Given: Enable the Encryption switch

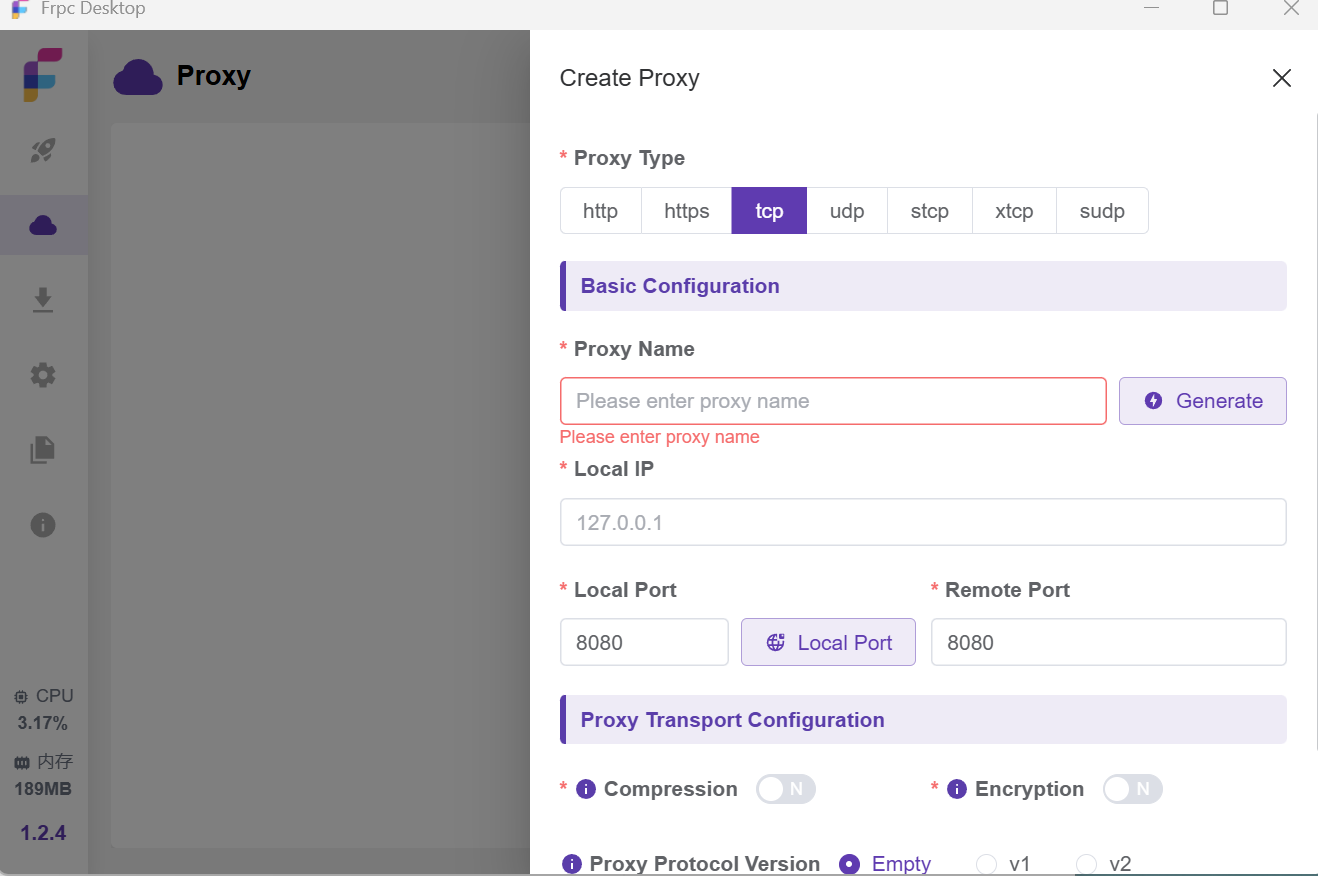Looking at the screenshot, I should click(x=1132, y=789).
